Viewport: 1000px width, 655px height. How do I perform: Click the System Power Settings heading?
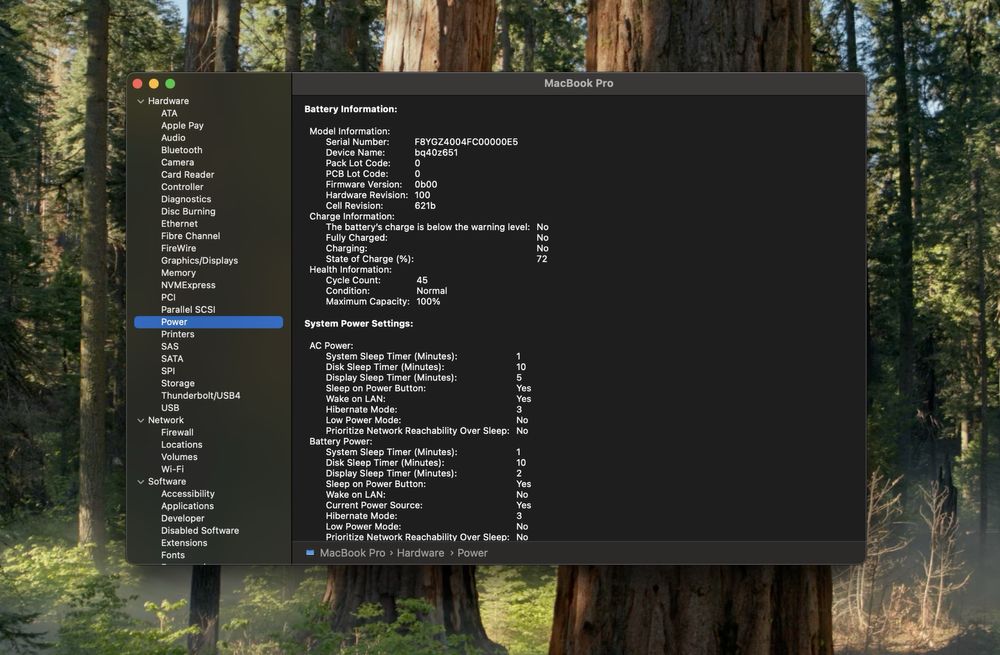(358, 323)
